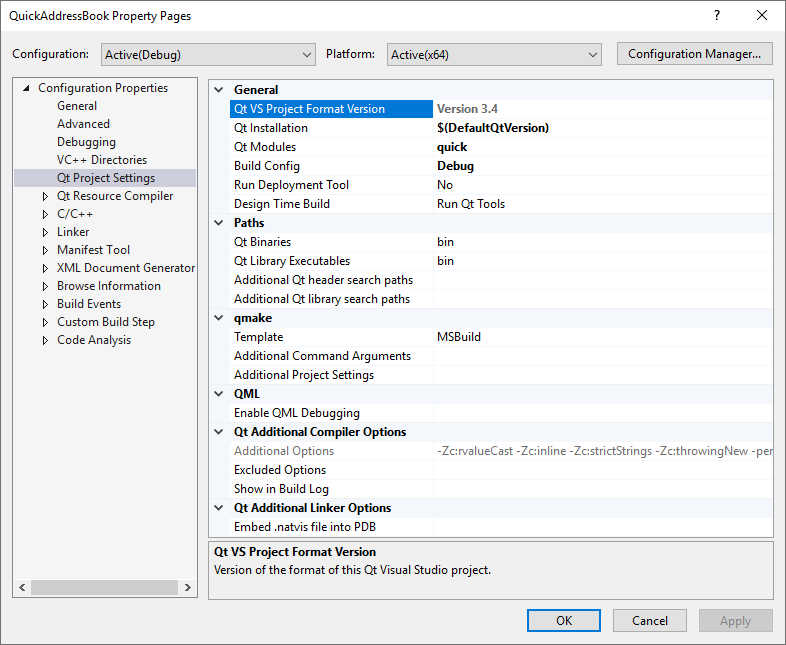The image size is (786, 645).
Task: Collapse the qmake property group
Action: point(220,318)
